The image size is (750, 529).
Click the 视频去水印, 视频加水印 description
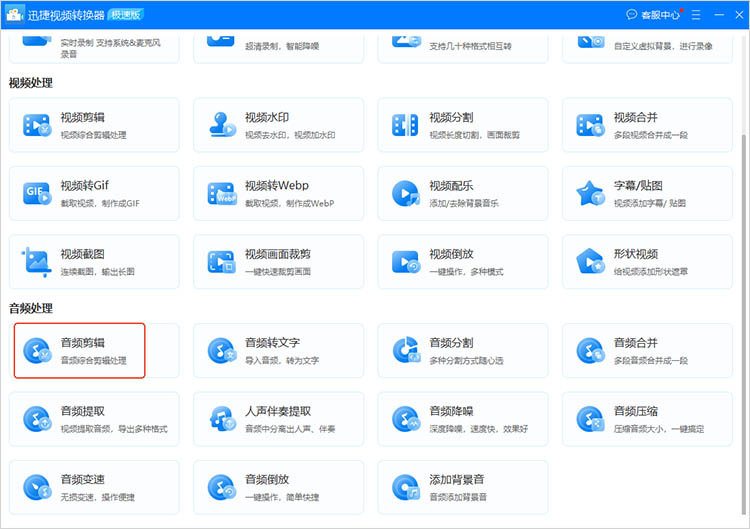[290, 135]
